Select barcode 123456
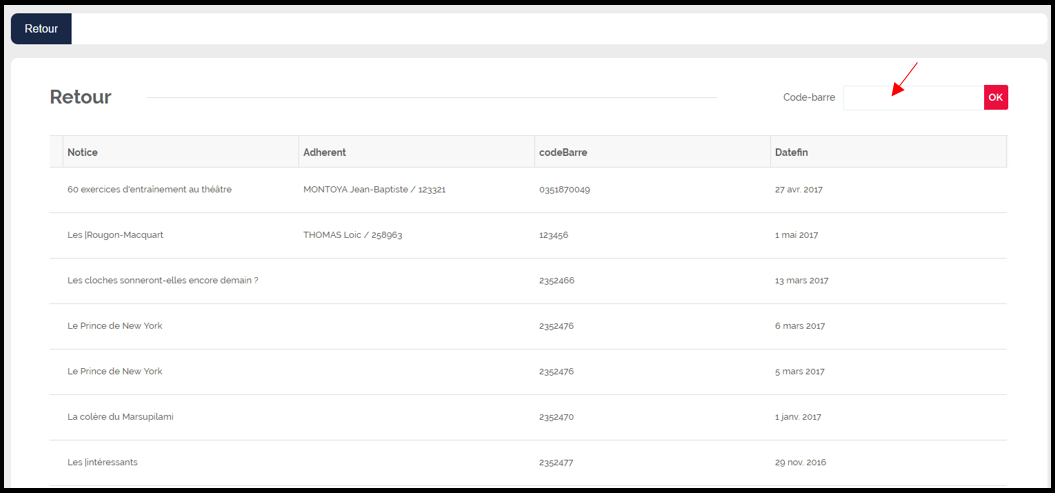The height and width of the screenshot is (493, 1055). 554,235
